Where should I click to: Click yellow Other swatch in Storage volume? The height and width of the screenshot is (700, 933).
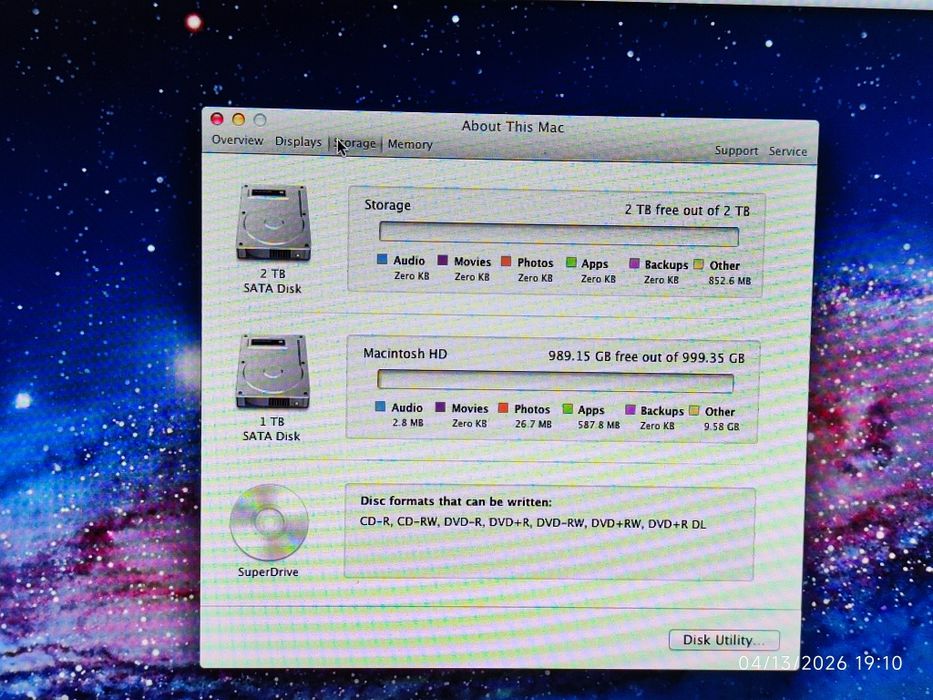pyautogui.click(x=699, y=264)
